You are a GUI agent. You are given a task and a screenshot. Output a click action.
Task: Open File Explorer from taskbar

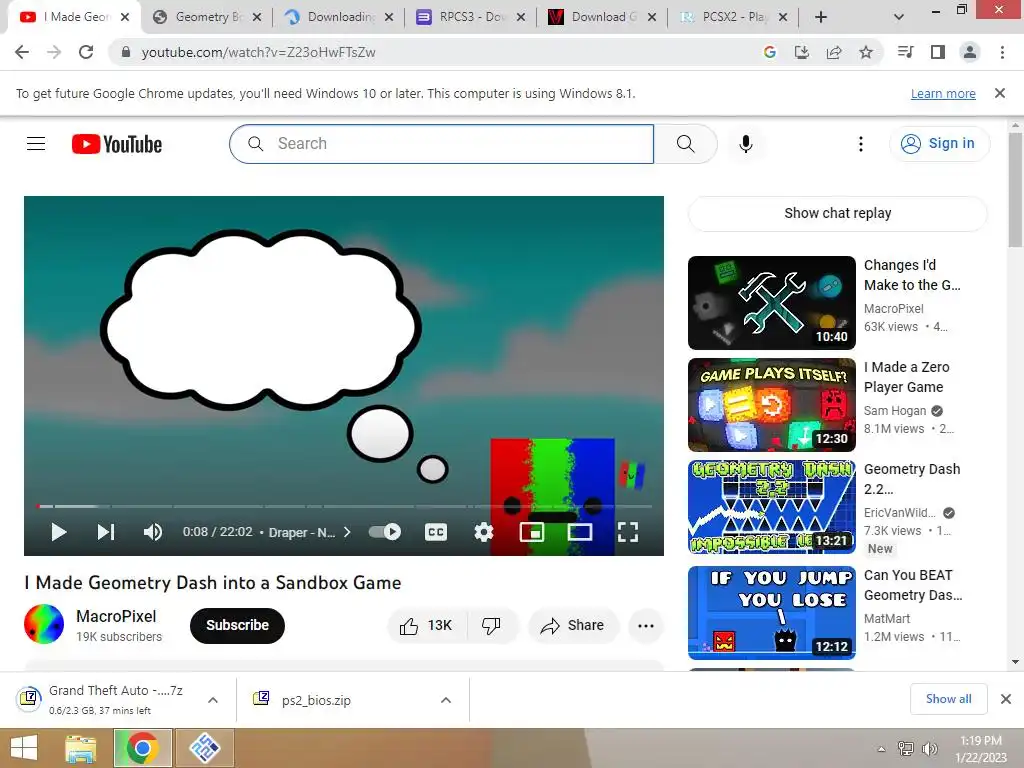[81, 749]
